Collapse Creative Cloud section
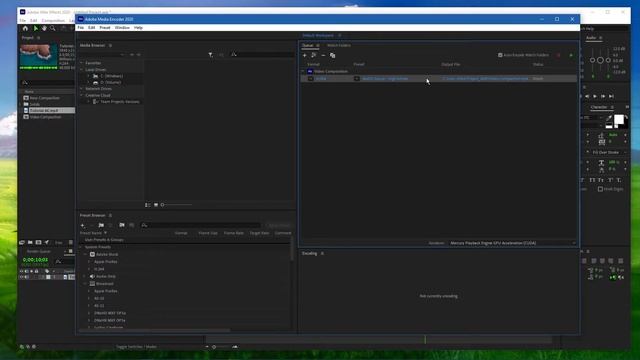Screen dimensions: 640x360 point(82,95)
